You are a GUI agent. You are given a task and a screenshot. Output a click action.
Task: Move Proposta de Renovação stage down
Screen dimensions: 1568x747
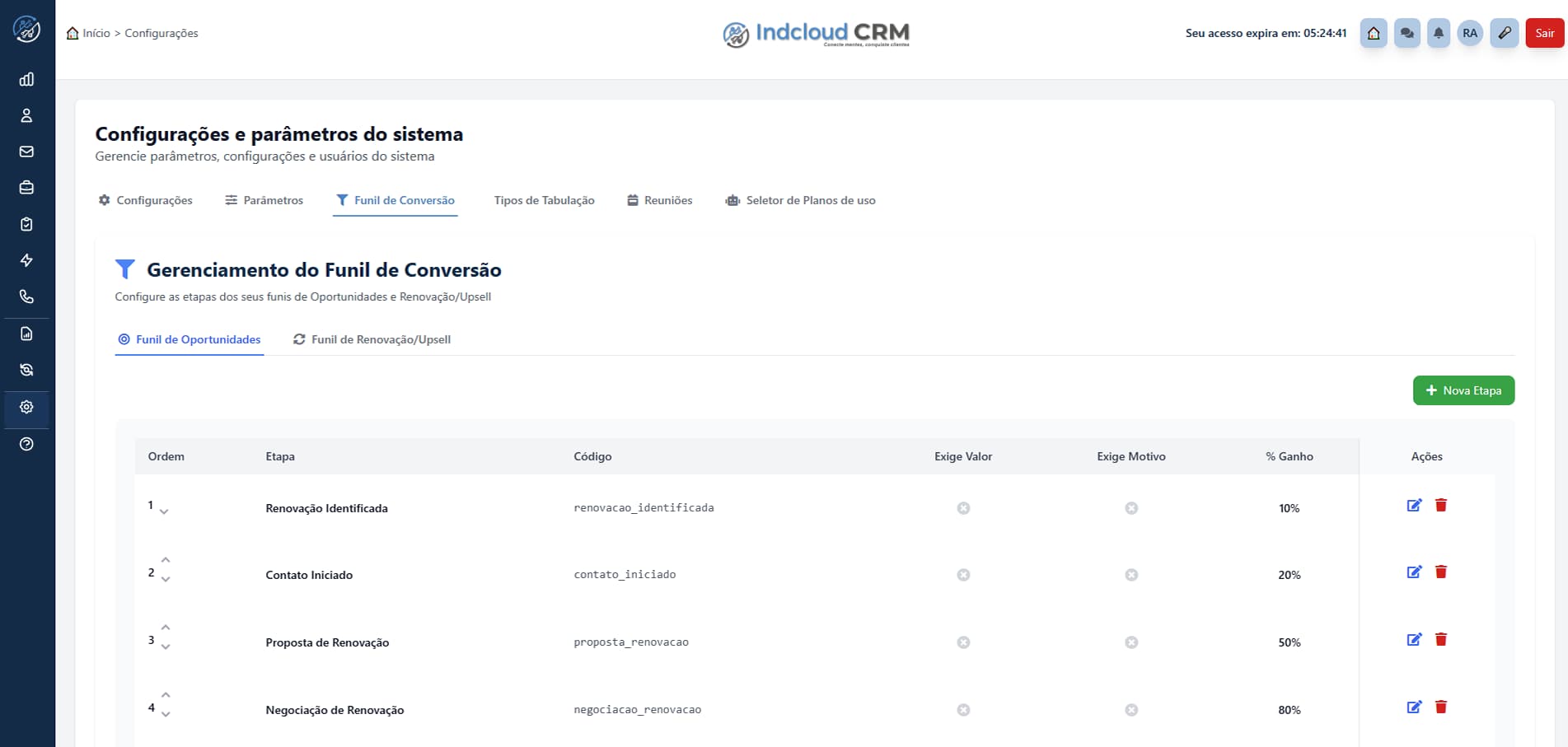166,647
